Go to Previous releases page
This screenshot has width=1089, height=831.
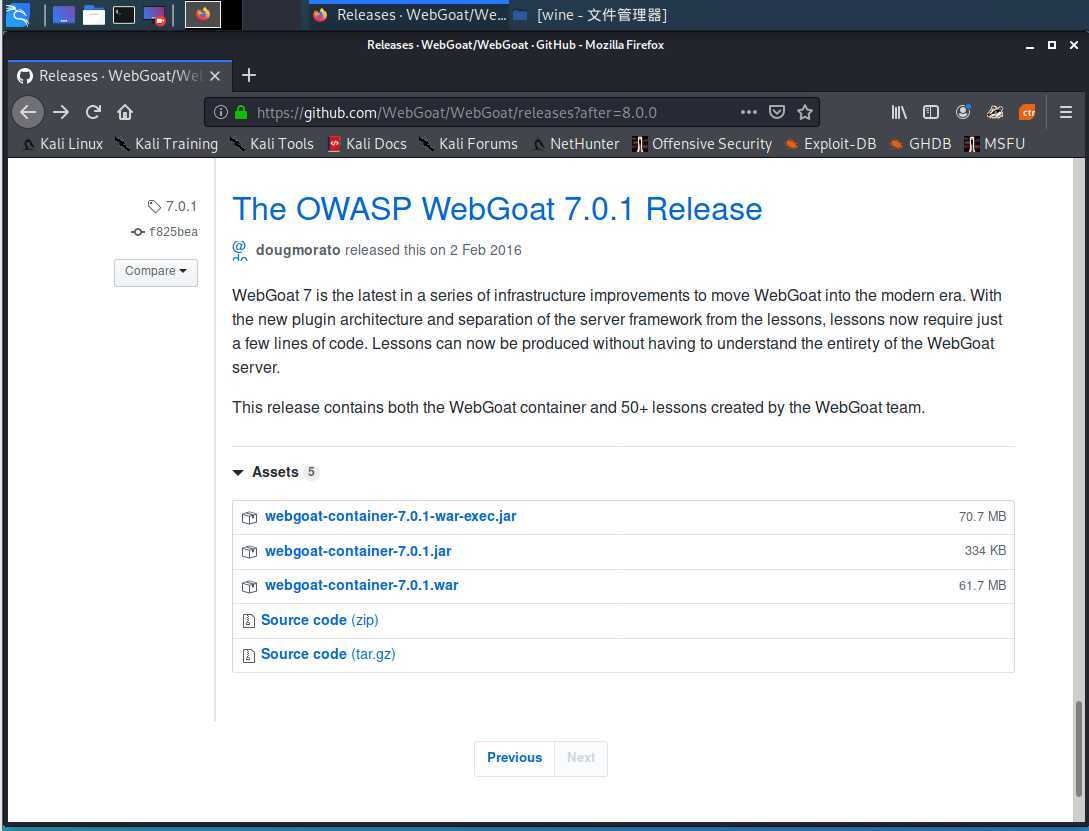514,757
